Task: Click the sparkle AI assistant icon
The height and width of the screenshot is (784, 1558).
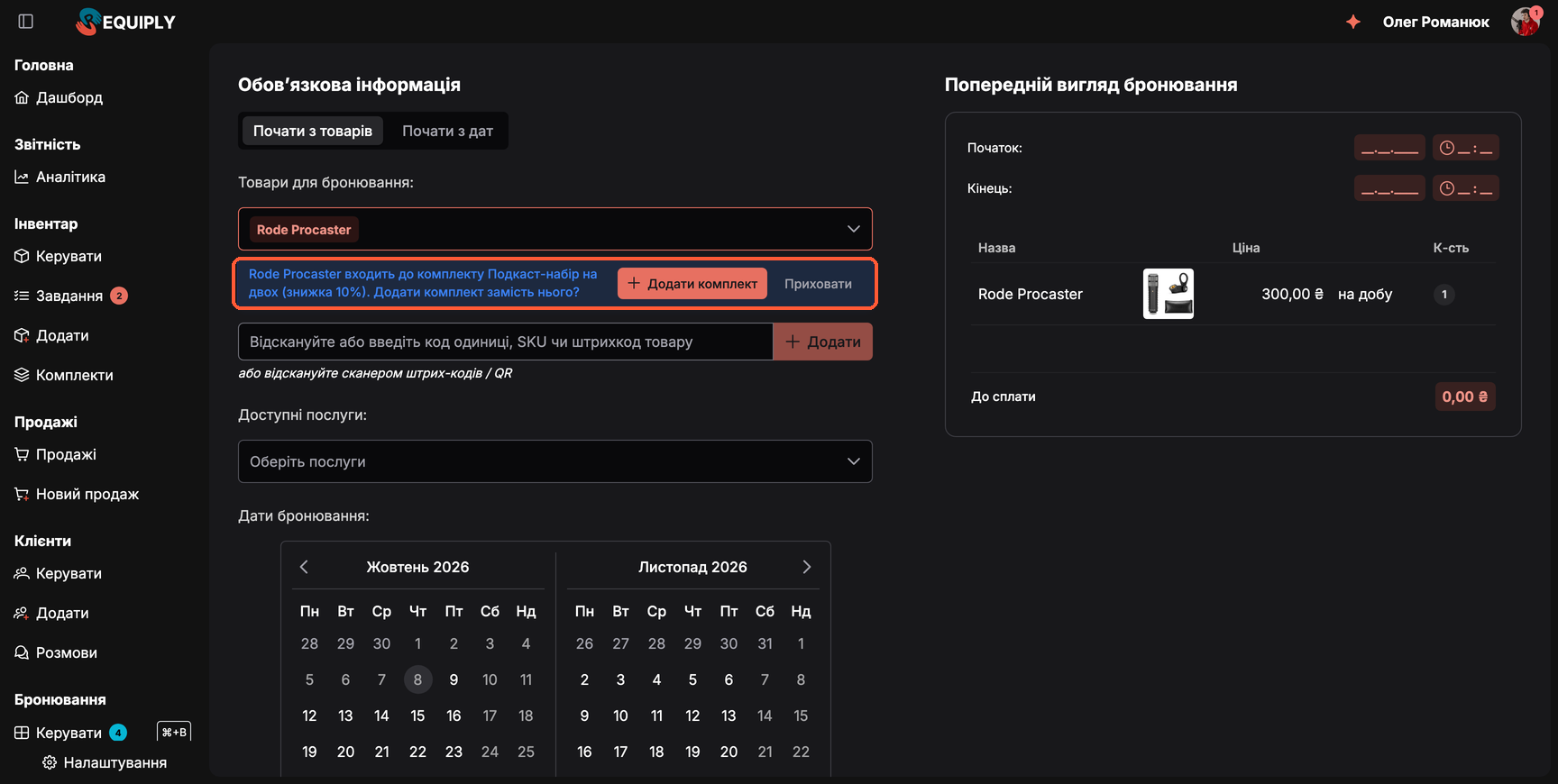Action: coord(1353,22)
